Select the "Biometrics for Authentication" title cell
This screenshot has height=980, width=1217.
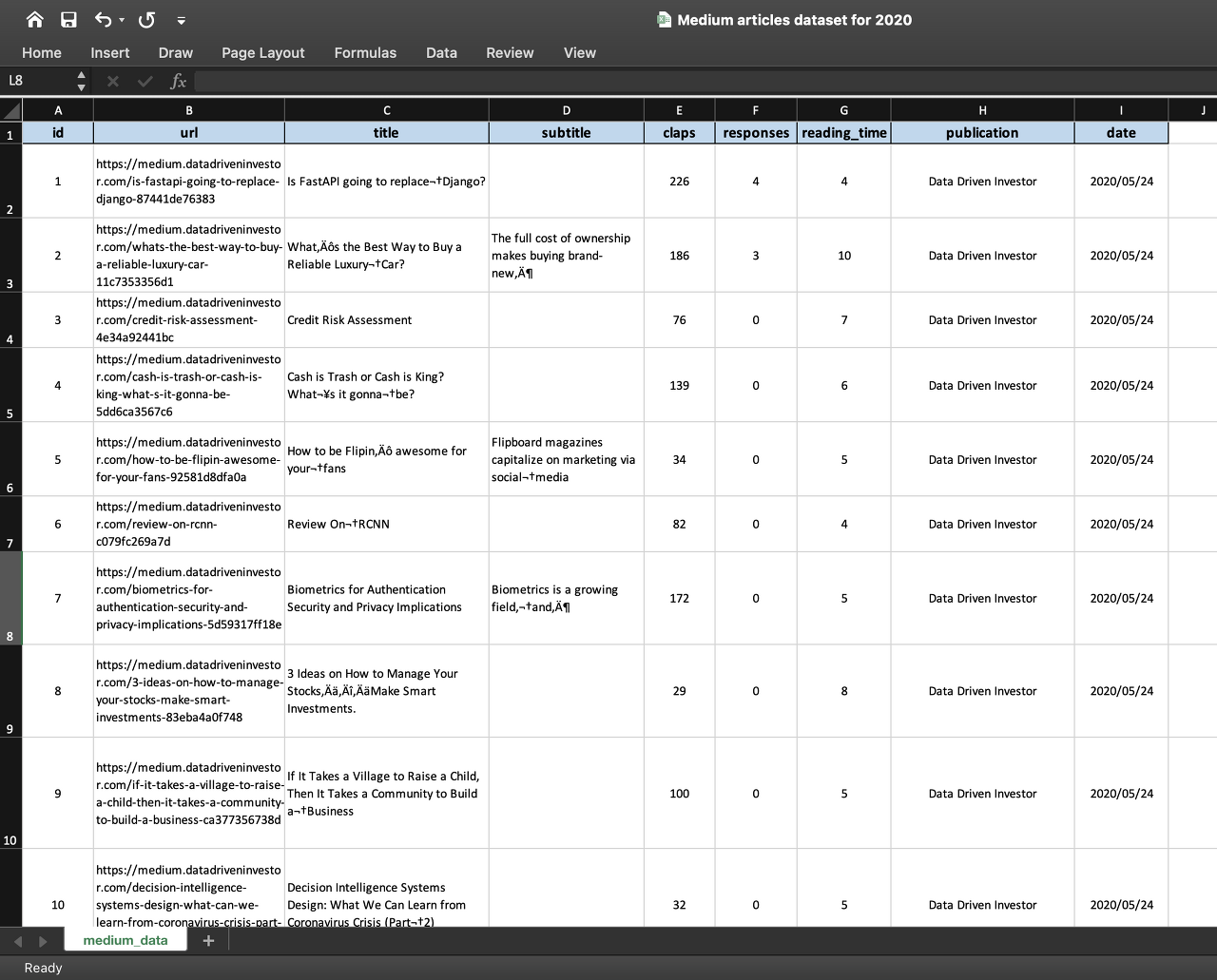click(387, 598)
